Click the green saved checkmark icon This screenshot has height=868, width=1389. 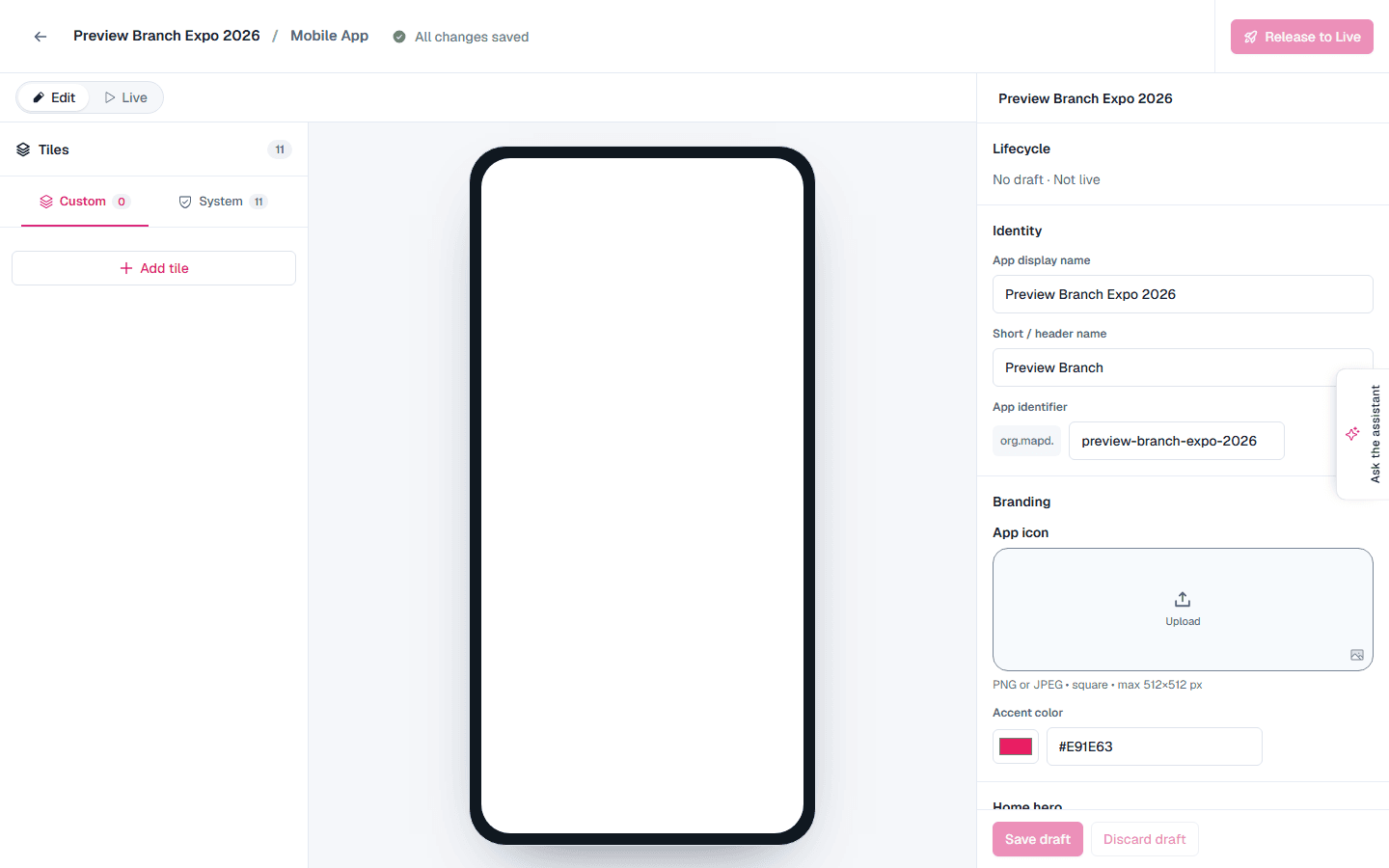pyautogui.click(x=399, y=37)
